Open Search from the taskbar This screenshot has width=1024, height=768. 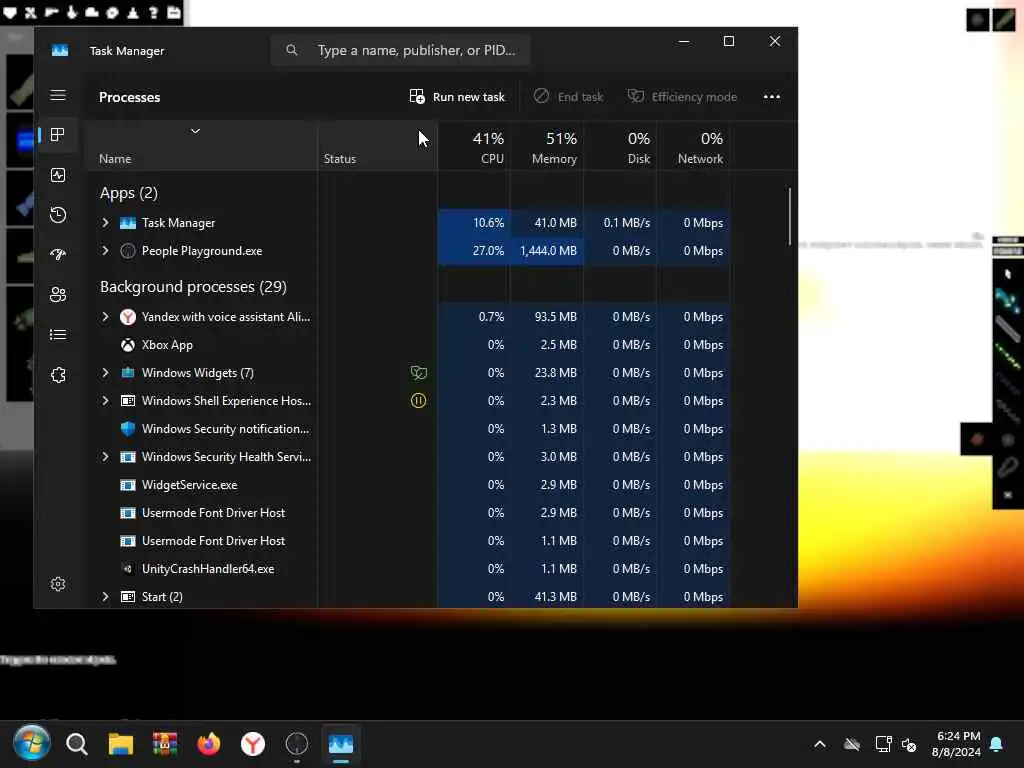point(76,744)
